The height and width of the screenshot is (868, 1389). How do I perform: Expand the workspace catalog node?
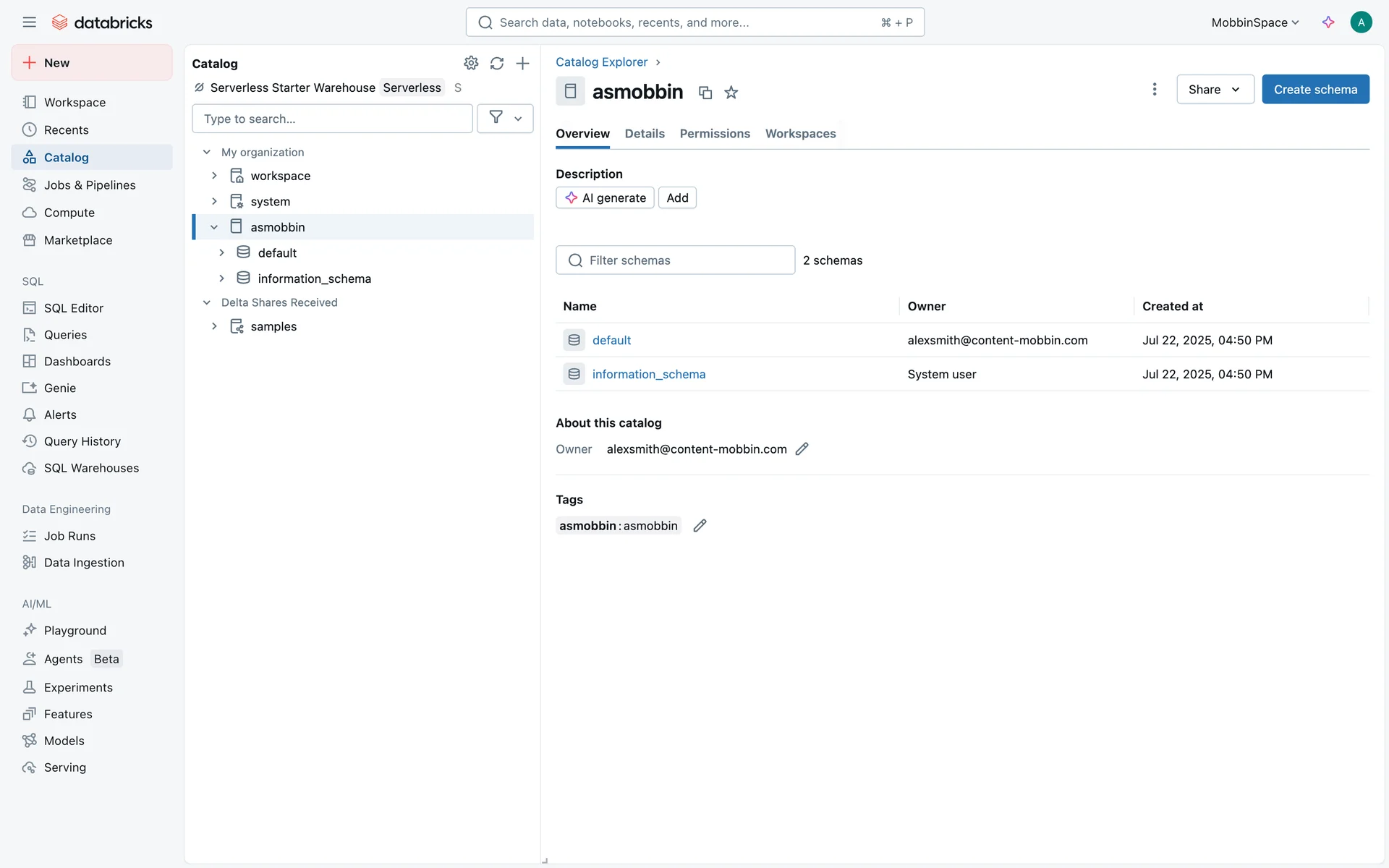tap(214, 176)
